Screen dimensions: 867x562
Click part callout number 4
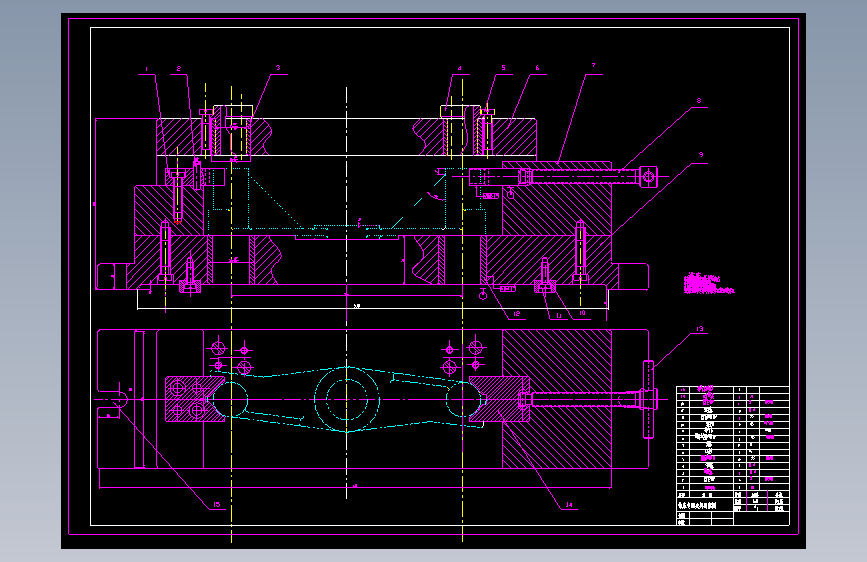459,69
